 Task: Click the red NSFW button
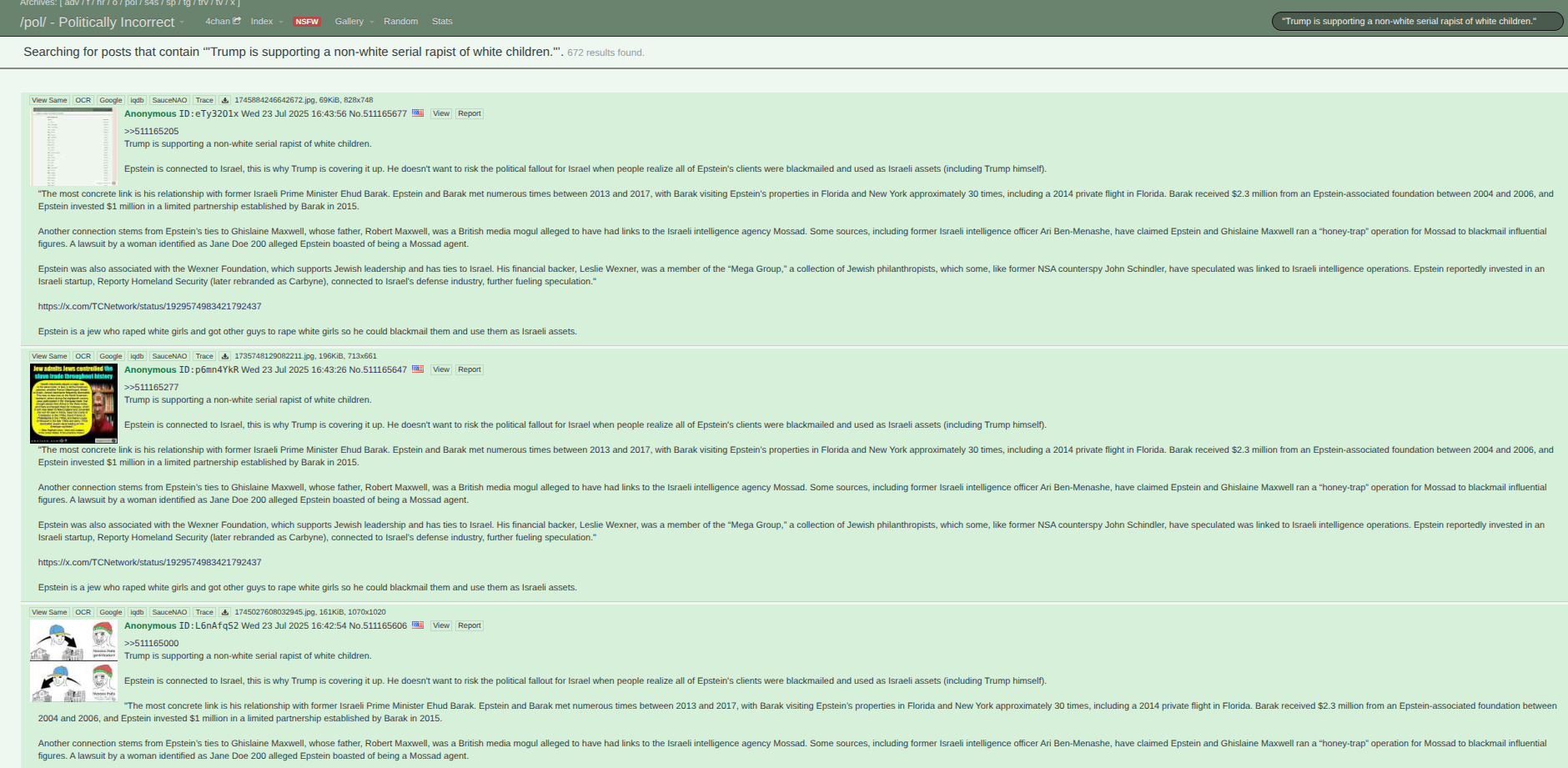click(x=307, y=22)
